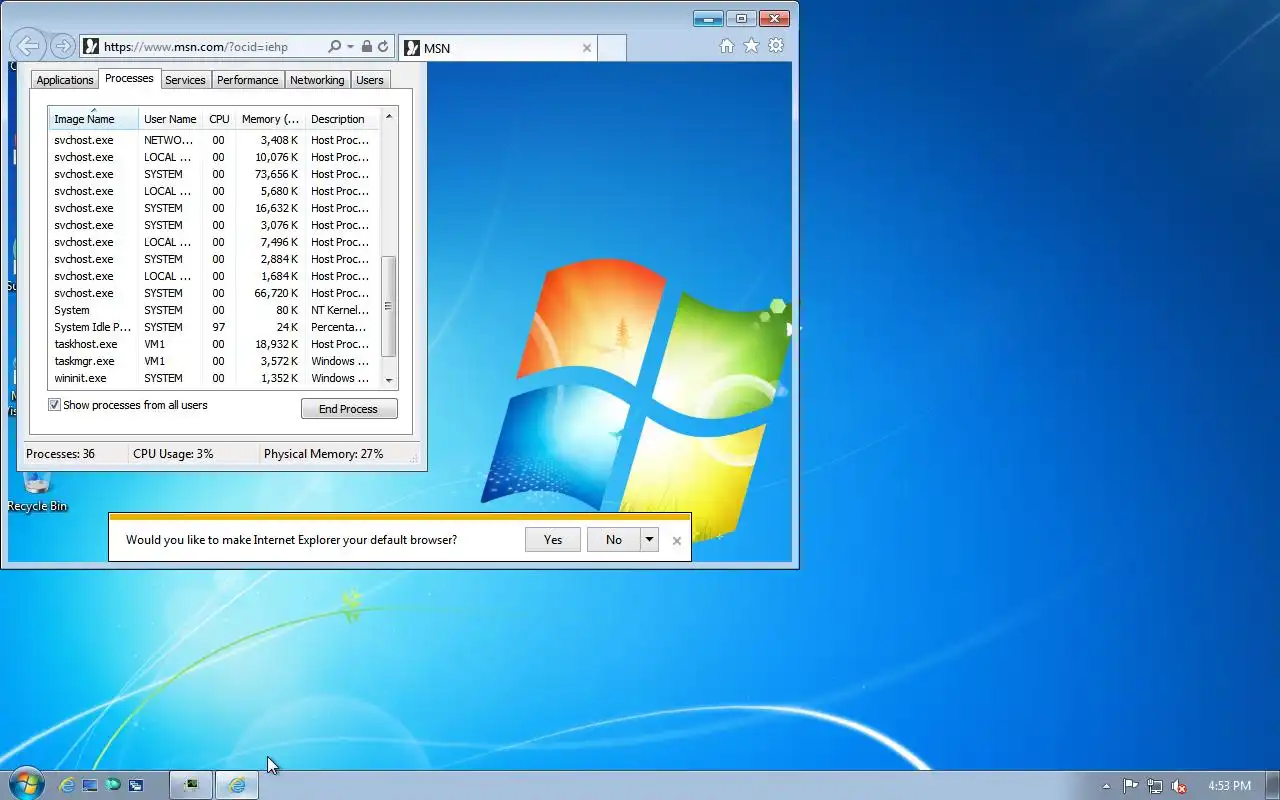Screen dimensions: 1280x800
Task: Show hidden system tray icons
Action: (1106, 786)
